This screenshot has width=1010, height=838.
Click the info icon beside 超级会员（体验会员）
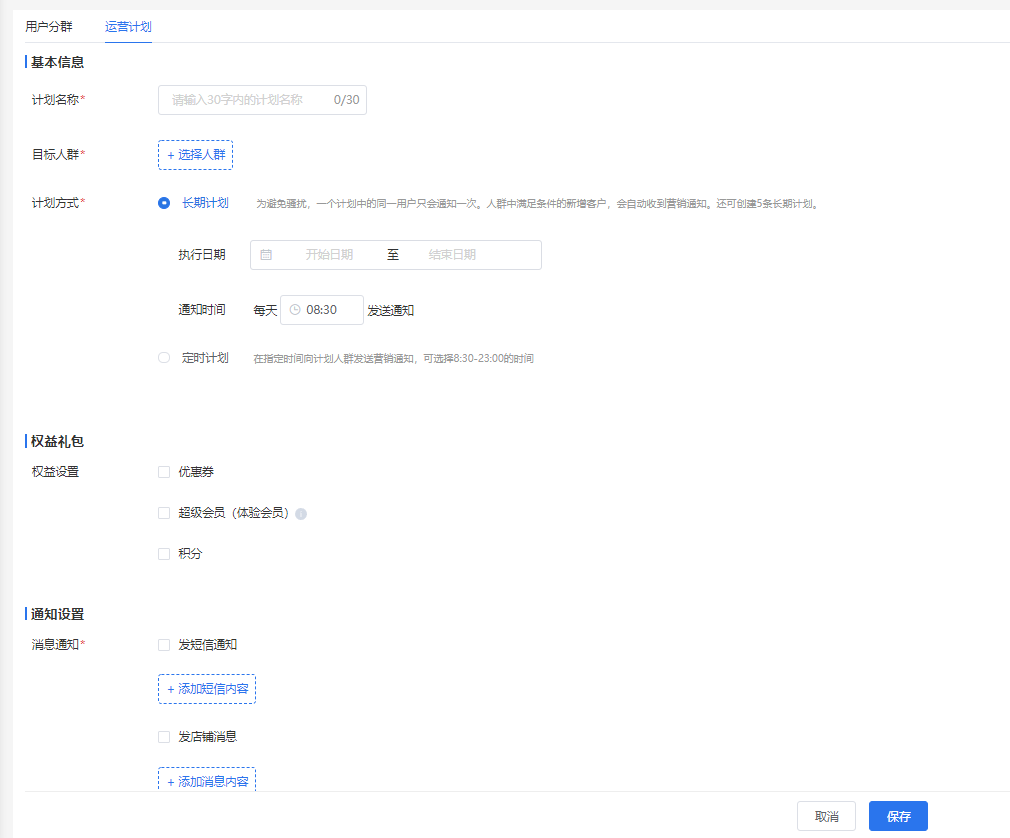click(301, 513)
